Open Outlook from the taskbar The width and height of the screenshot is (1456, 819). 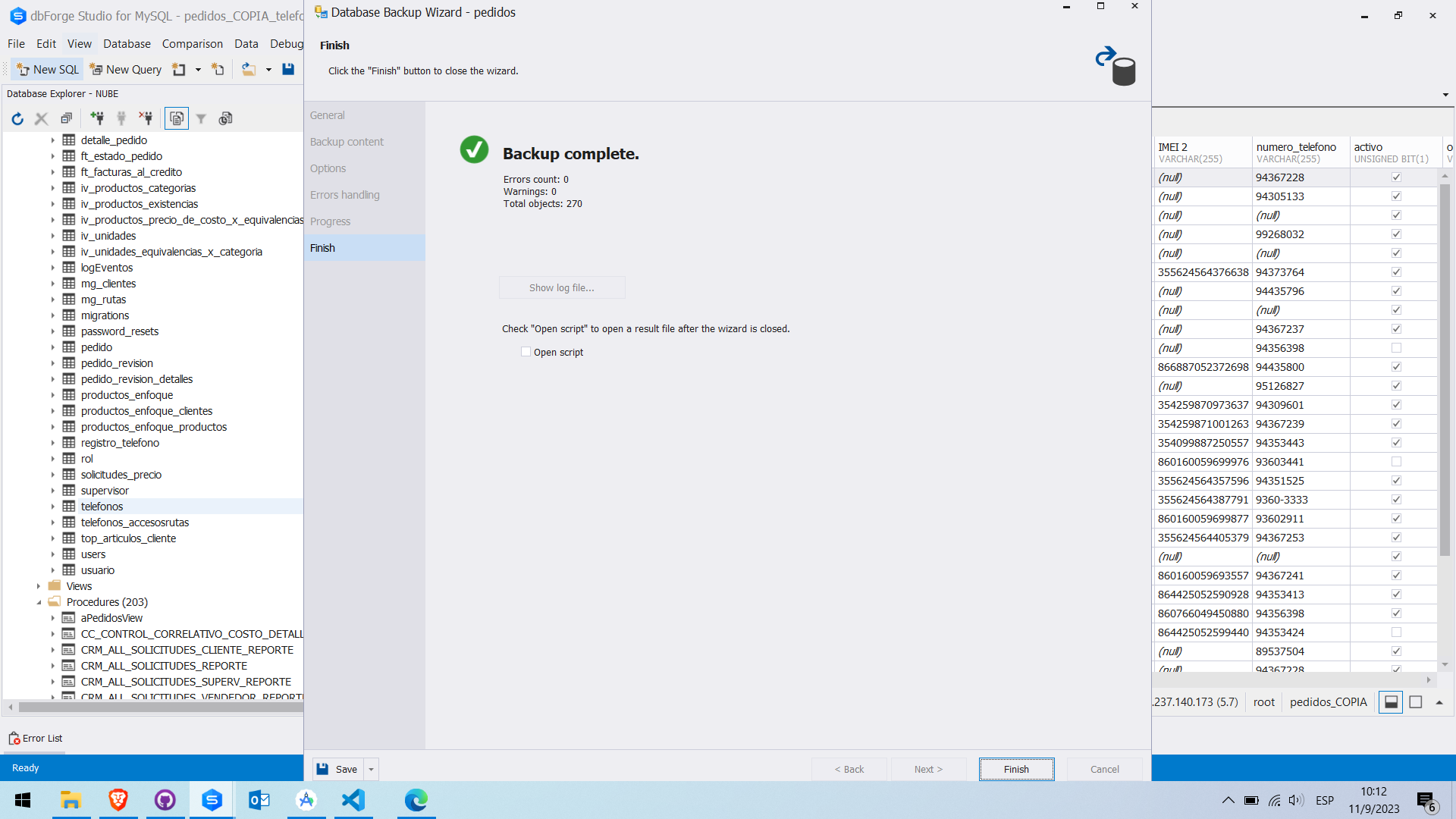259,800
